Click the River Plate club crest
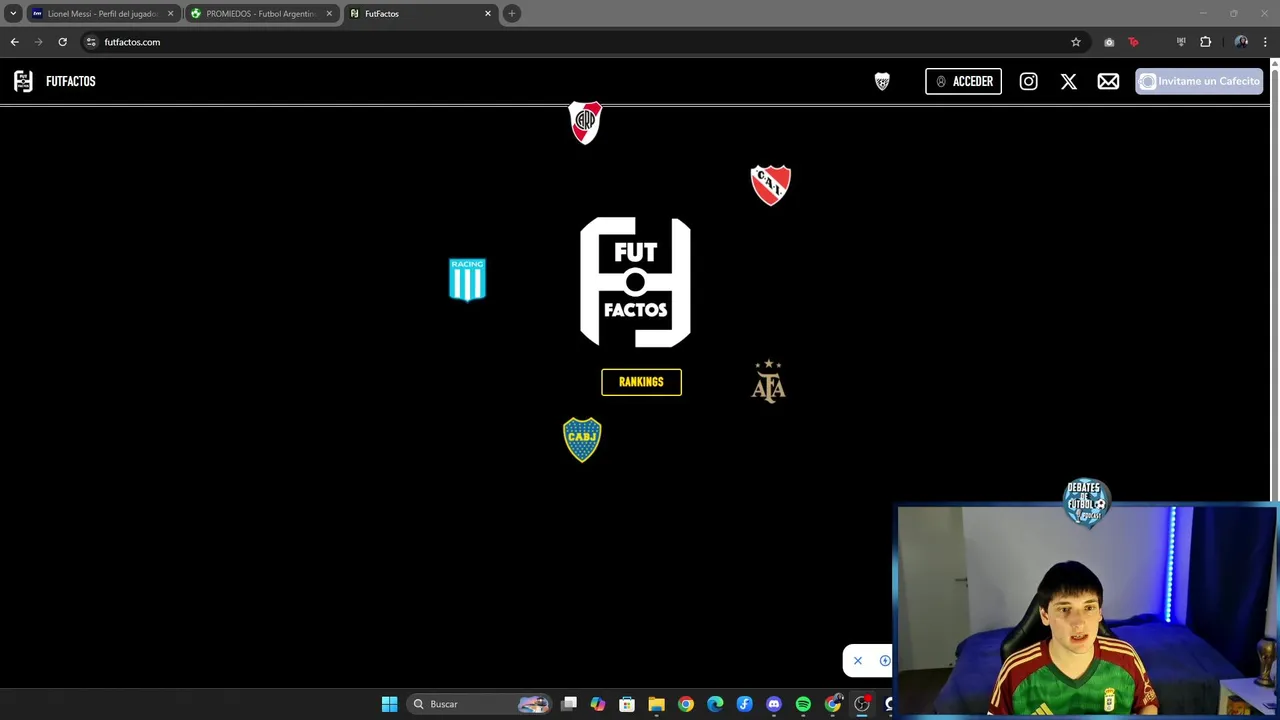Image resolution: width=1280 pixels, height=720 pixels. click(585, 122)
